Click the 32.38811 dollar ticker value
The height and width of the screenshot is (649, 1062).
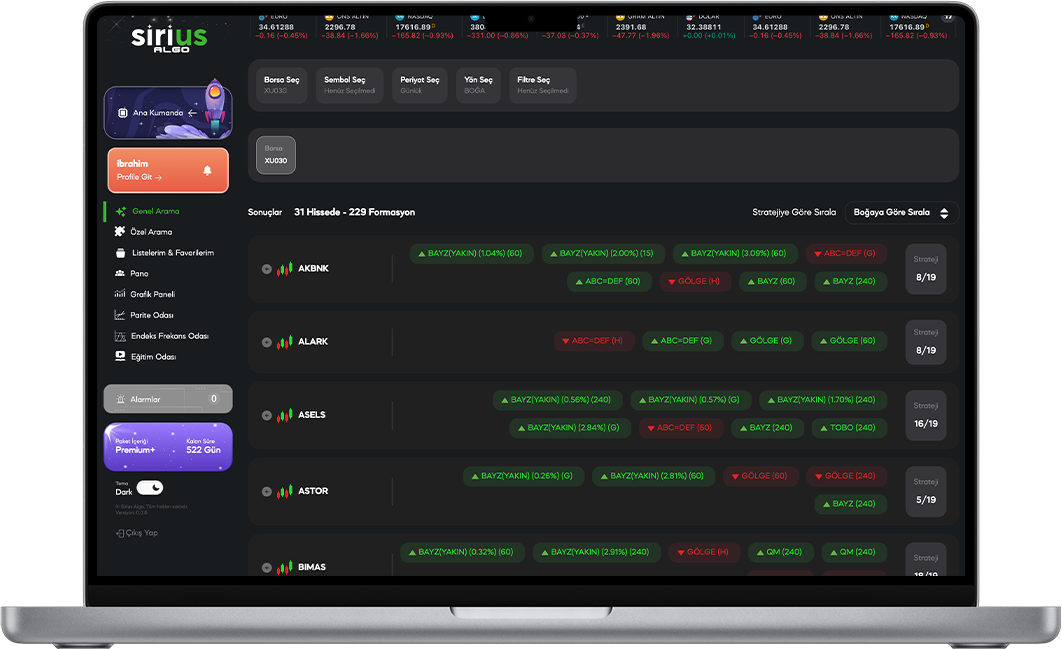[x=704, y=28]
